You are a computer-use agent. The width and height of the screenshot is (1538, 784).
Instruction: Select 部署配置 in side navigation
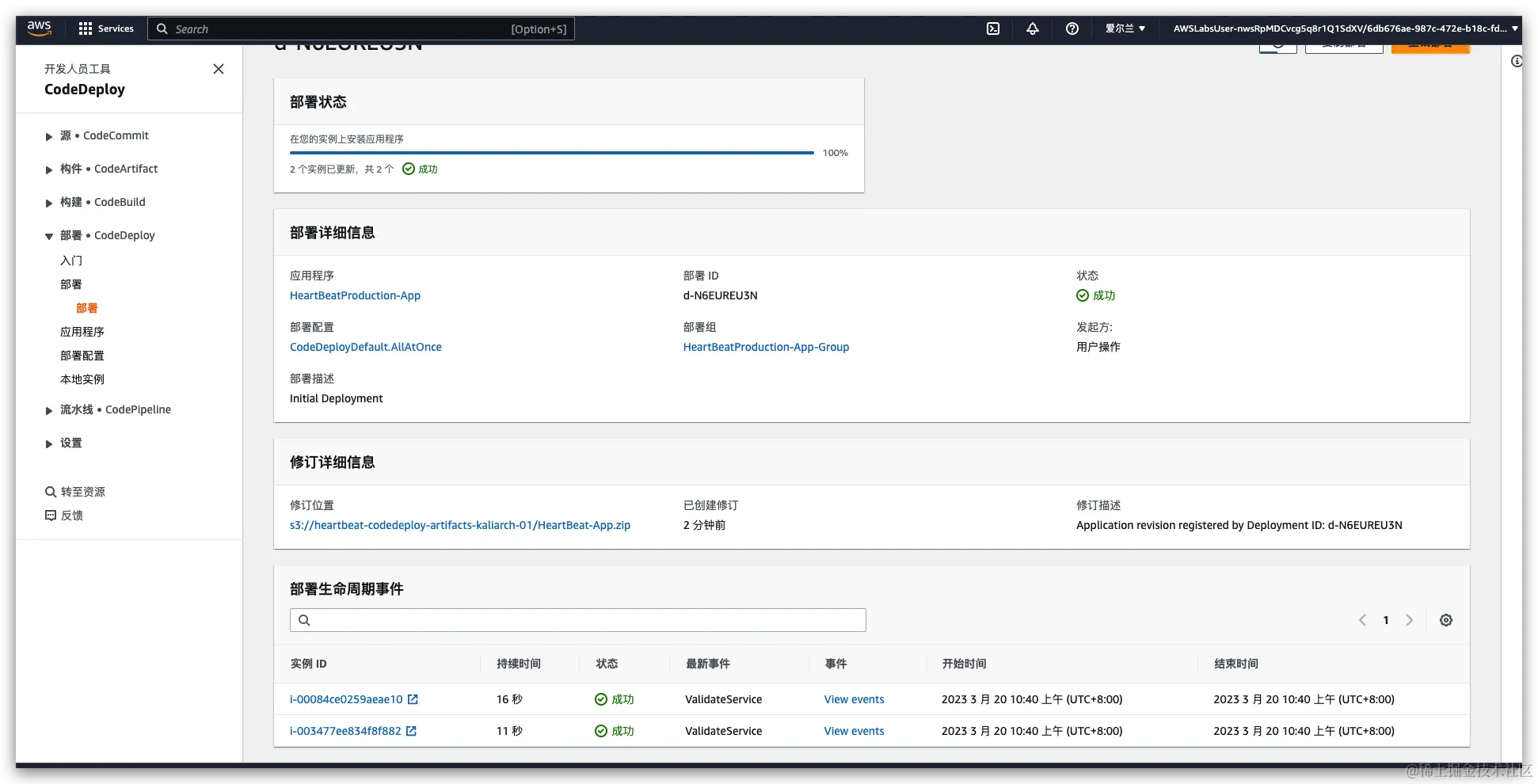(82, 356)
